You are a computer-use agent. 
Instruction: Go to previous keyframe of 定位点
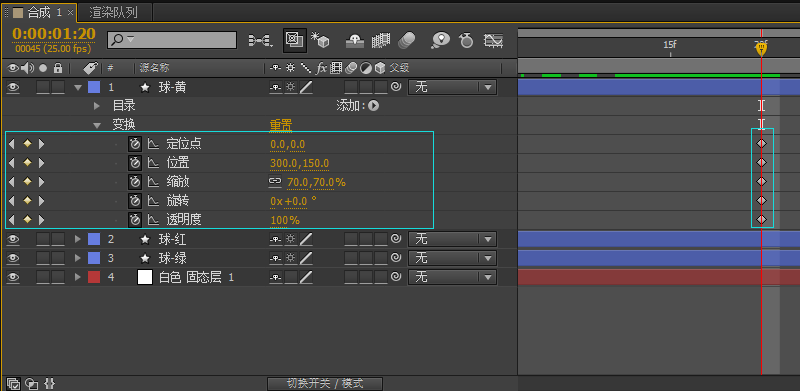[x=11, y=144]
